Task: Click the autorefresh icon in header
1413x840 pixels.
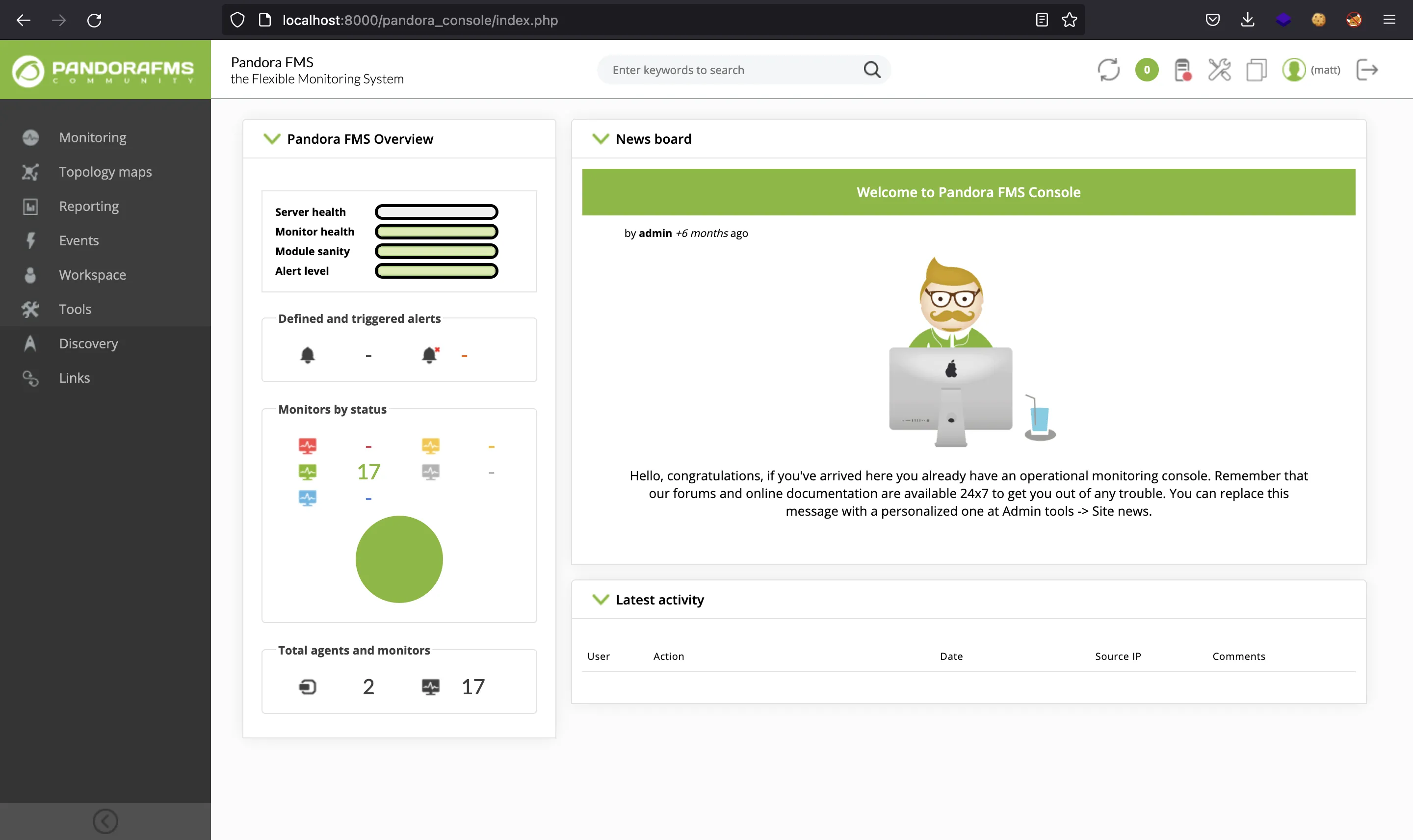Action: [x=1108, y=70]
